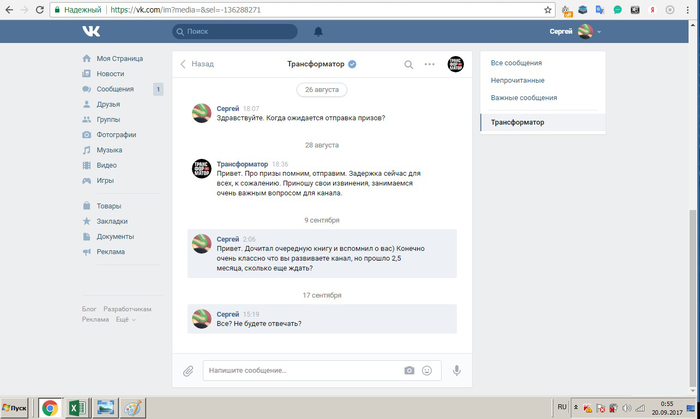The height and width of the screenshot is (419, 700).
Task: Click the Напишите сообщение input field
Action: tap(300, 370)
